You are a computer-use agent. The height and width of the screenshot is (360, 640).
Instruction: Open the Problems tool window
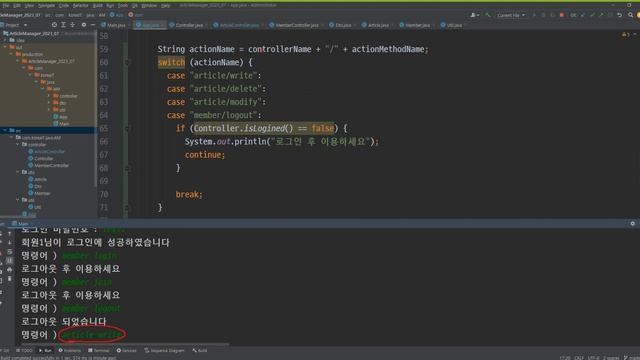tap(70, 351)
